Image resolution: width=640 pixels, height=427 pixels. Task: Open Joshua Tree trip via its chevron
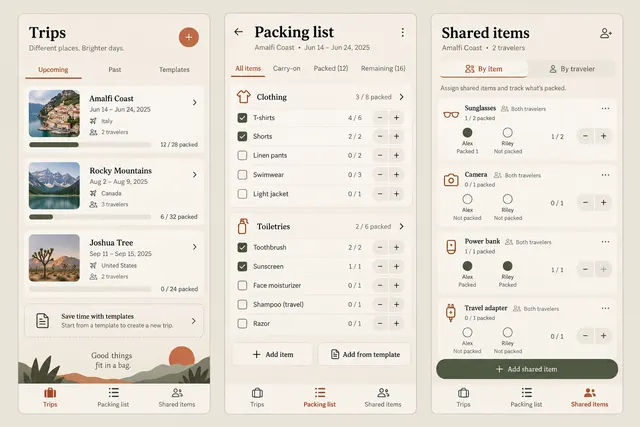click(195, 247)
